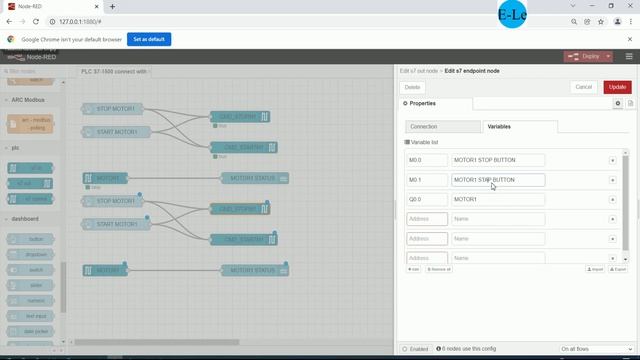Remove the M0.1 variable row
Screen dimensions: 640x360
[612, 180]
